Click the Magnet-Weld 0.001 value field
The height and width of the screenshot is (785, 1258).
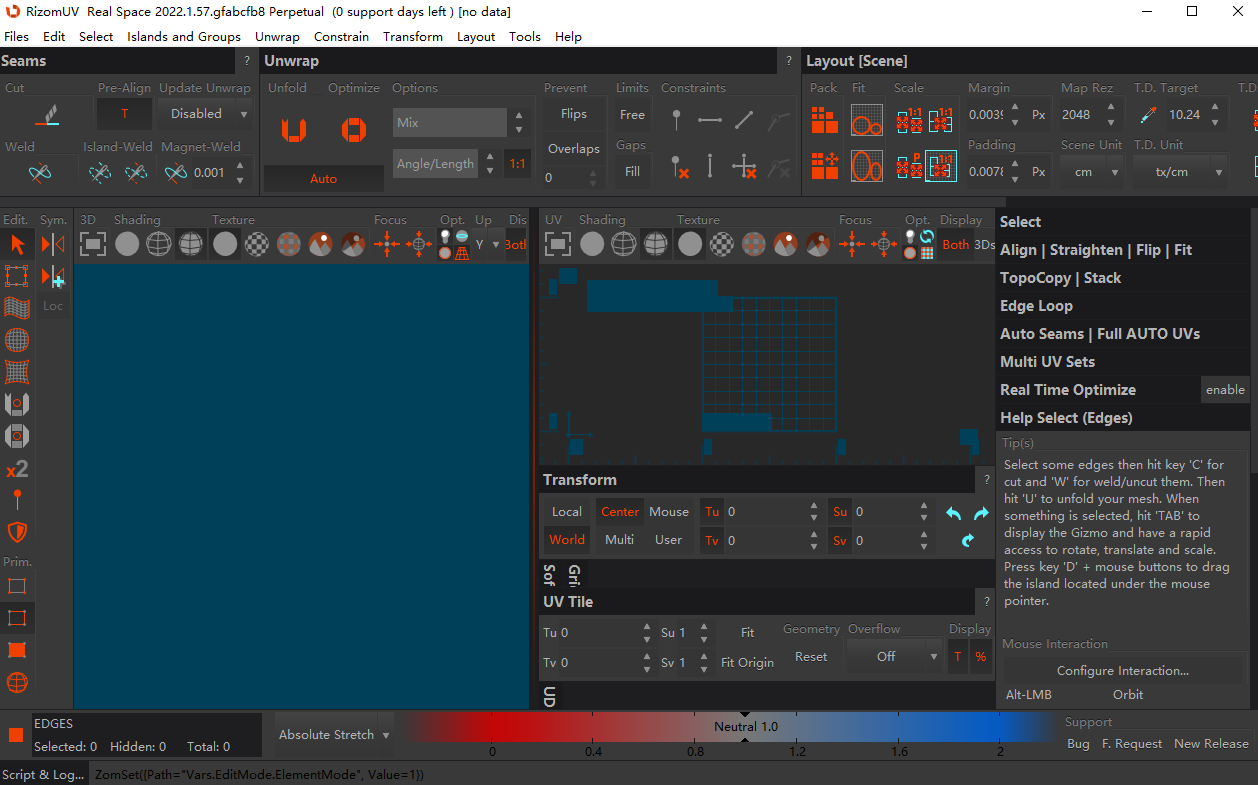pos(210,173)
